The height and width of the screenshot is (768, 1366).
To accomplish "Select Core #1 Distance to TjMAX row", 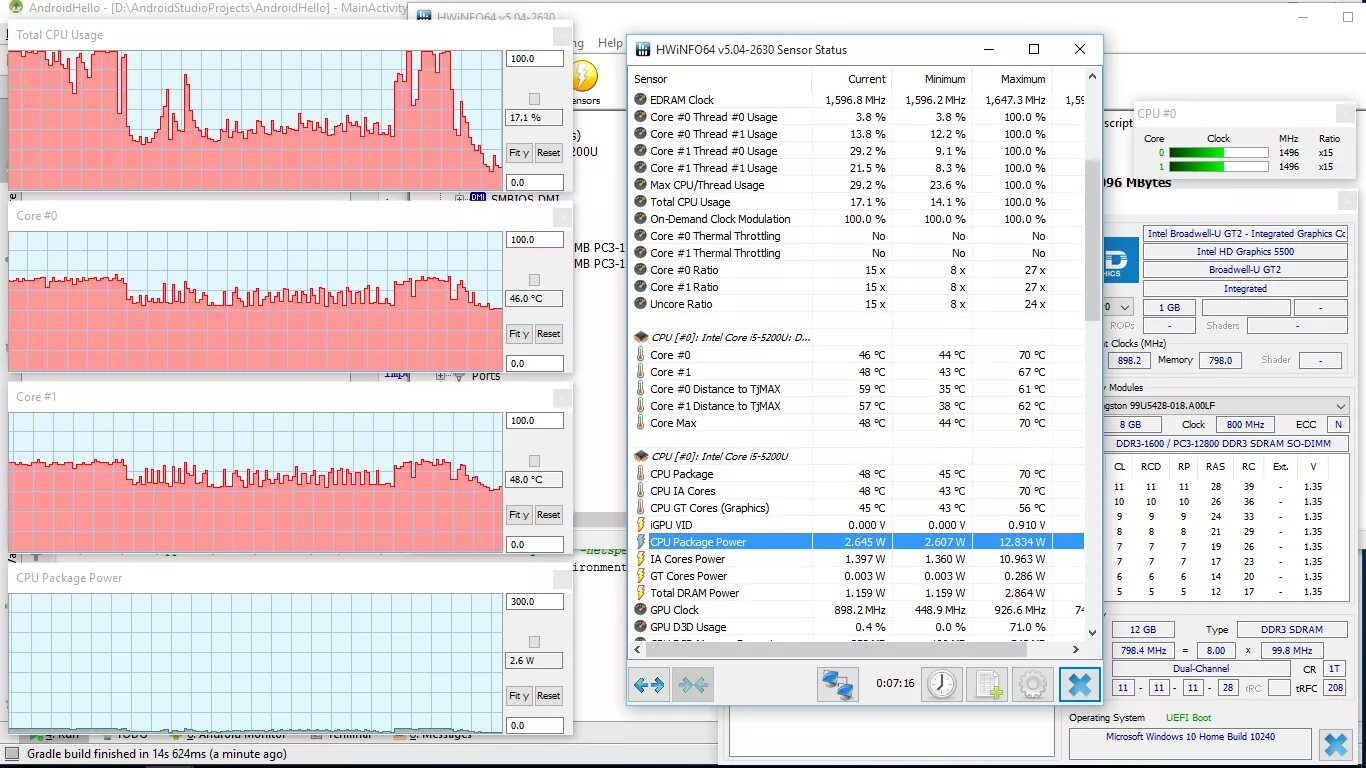I will click(x=858, y=406).
